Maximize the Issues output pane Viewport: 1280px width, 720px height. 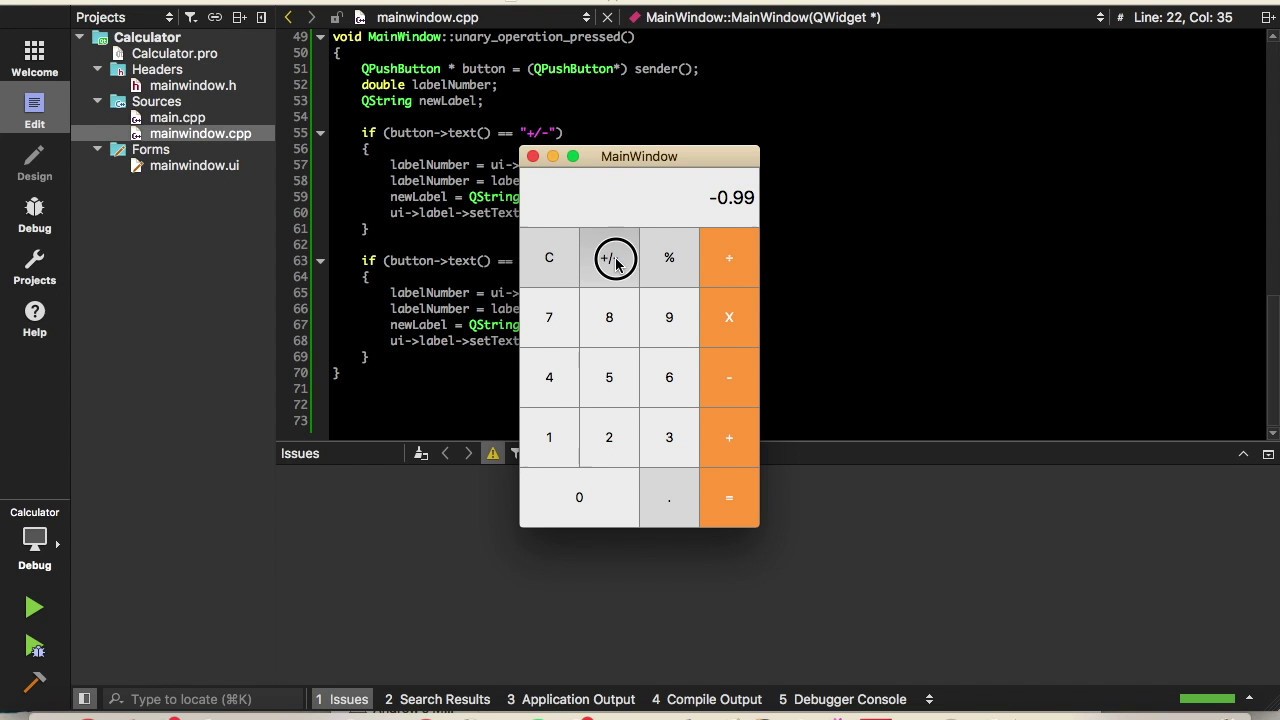coord(1268,454)
